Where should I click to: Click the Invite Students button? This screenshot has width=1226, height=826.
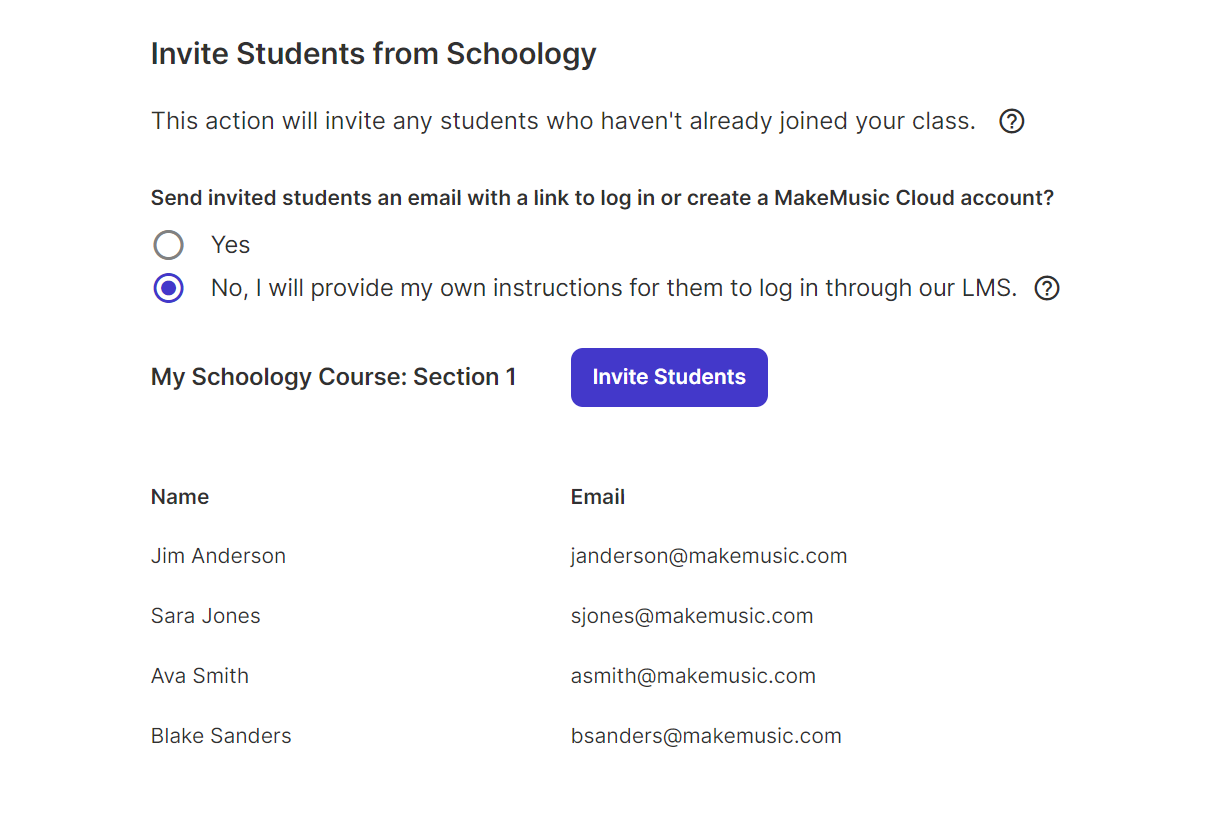669,377
